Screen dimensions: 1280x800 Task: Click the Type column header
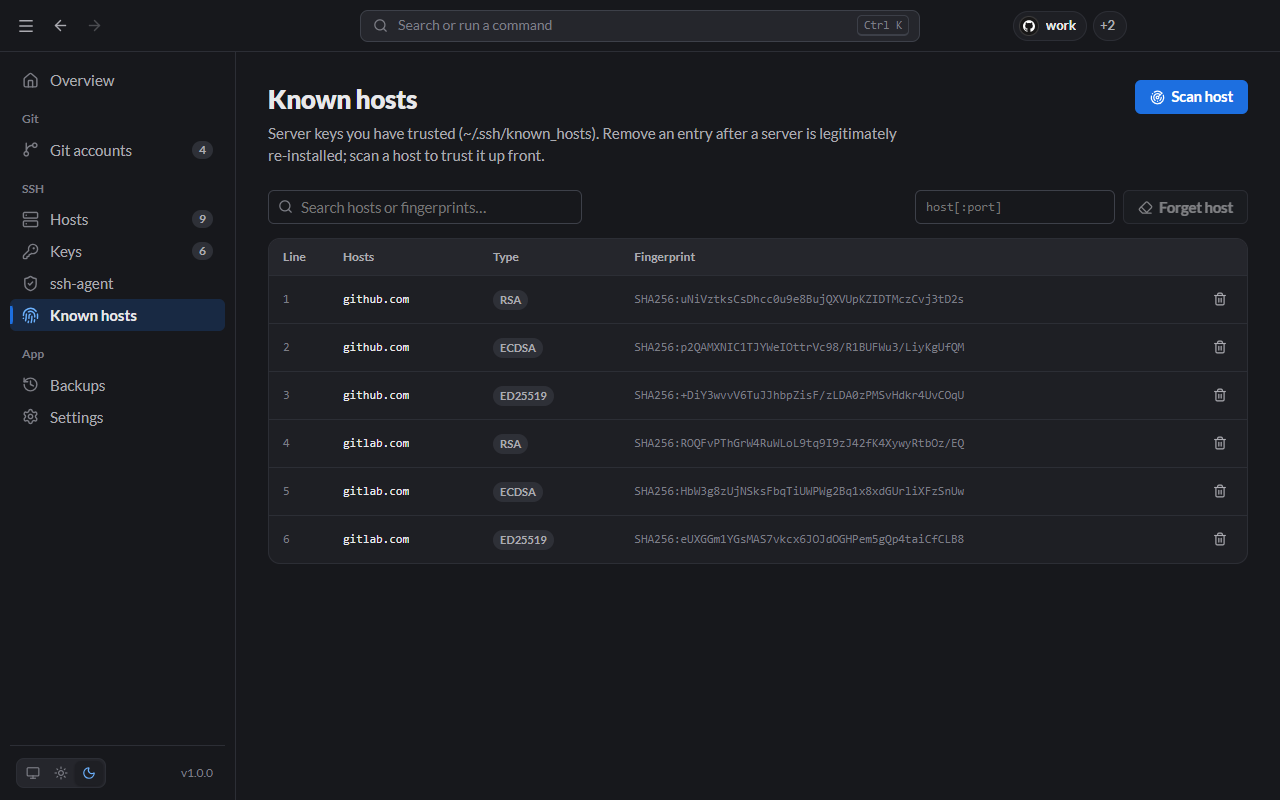click(506, 257)
